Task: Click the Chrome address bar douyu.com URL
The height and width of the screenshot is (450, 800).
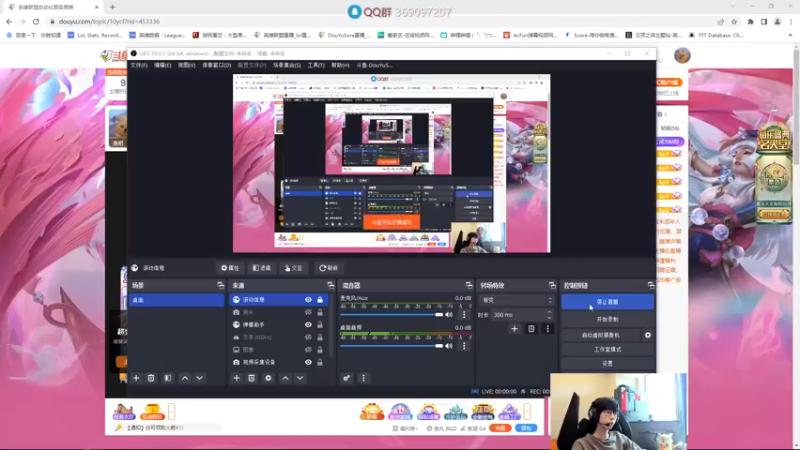Action: tap(109, 21)
